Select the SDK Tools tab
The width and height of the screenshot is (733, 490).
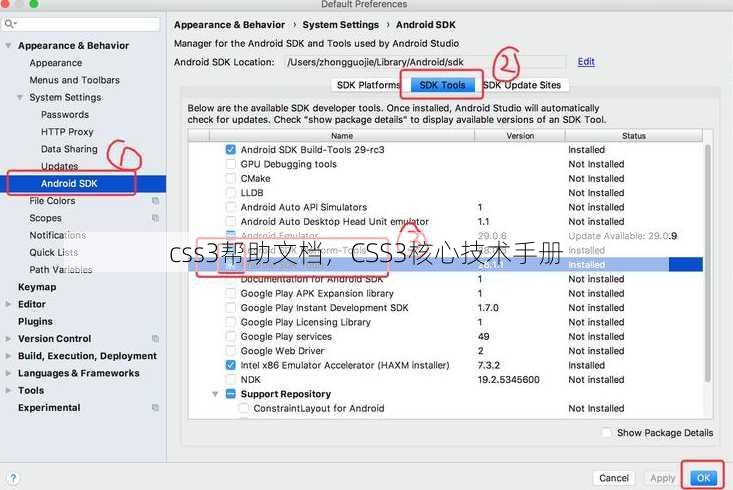click(442, 85)
